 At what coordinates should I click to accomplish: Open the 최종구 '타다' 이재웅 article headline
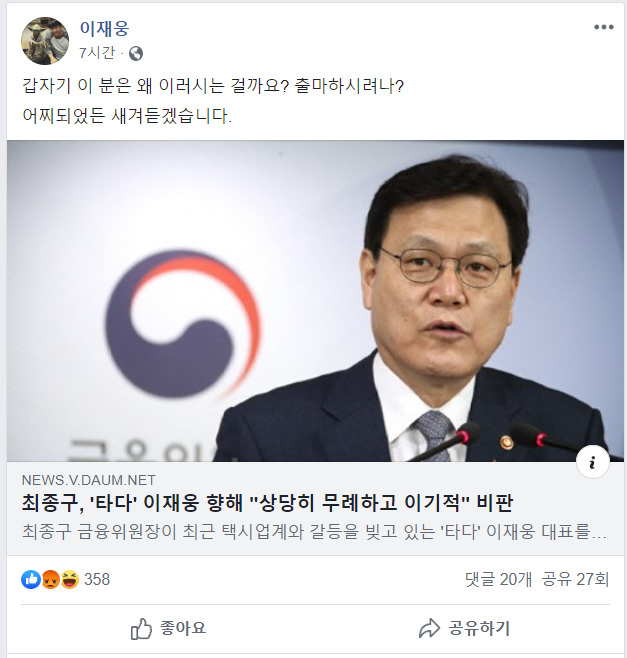(x=267, y=503)
